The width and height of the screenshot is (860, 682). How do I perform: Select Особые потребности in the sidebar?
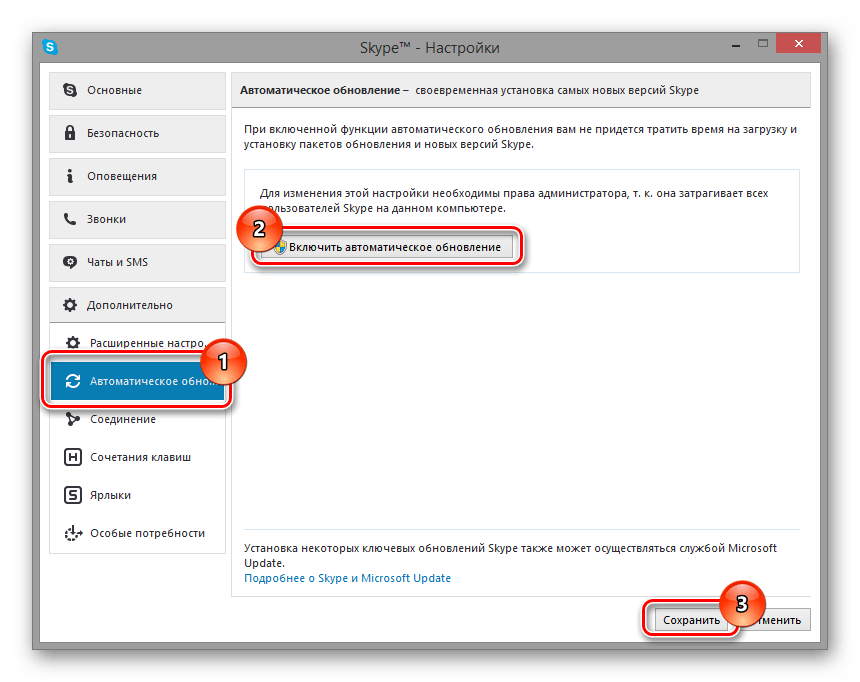[x=137, y=533]
